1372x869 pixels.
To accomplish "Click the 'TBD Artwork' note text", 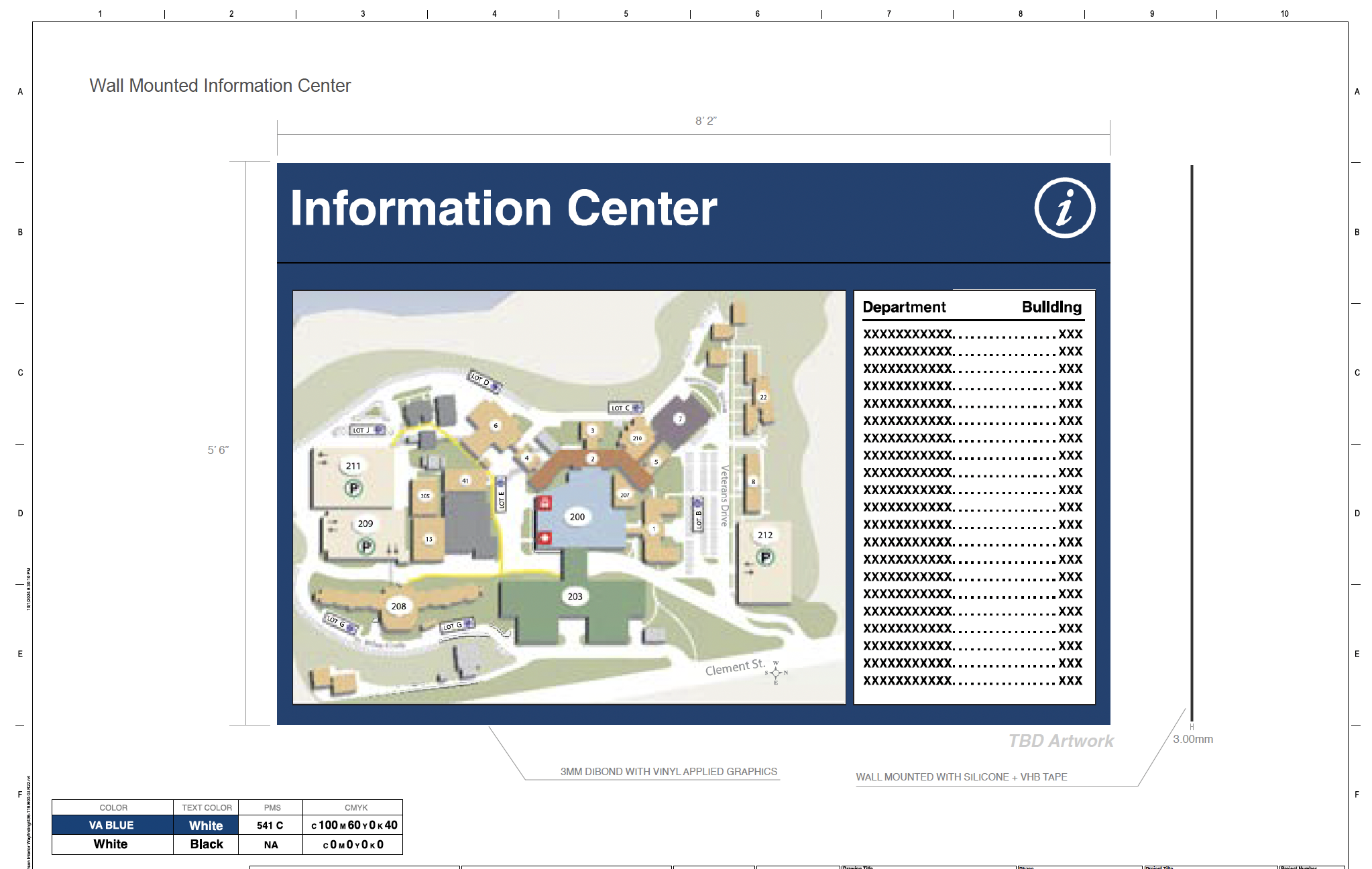I will 1061,741.
